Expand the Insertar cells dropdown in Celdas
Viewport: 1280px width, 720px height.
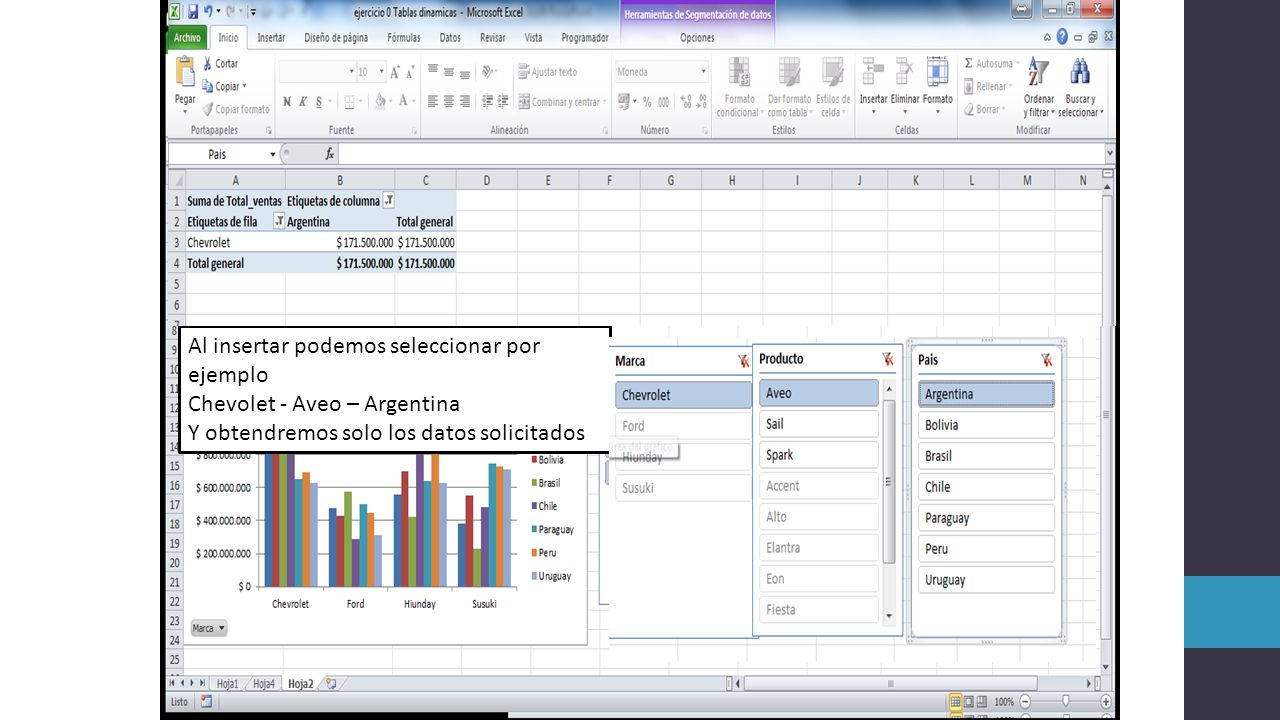point(873,111)
